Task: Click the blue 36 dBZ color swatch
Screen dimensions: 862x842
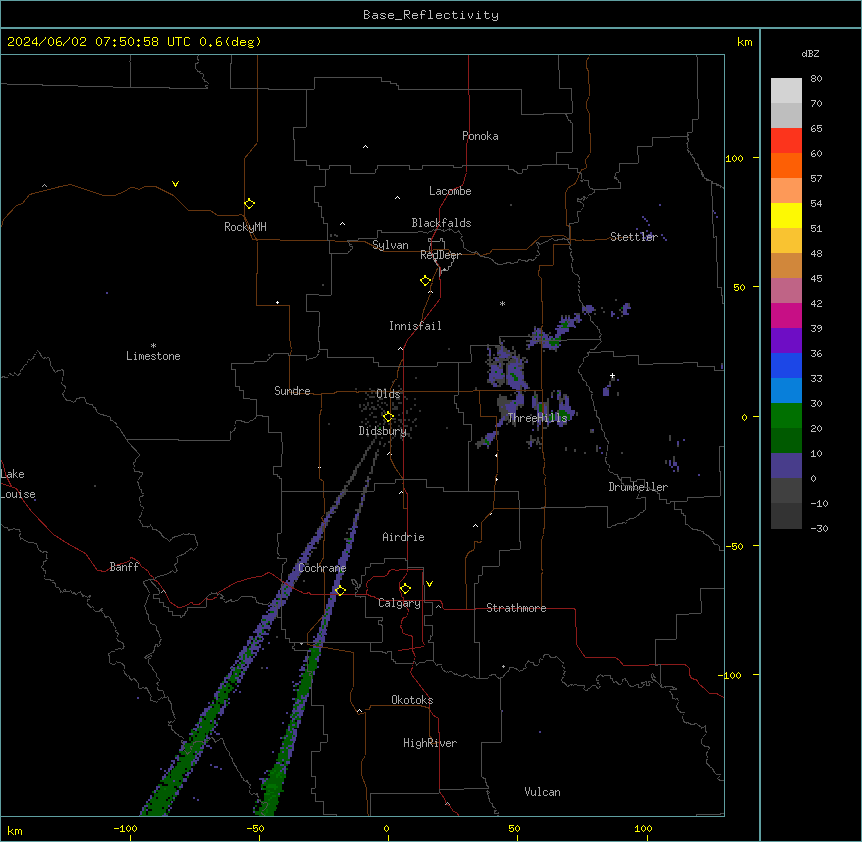Action: (786, 365)
